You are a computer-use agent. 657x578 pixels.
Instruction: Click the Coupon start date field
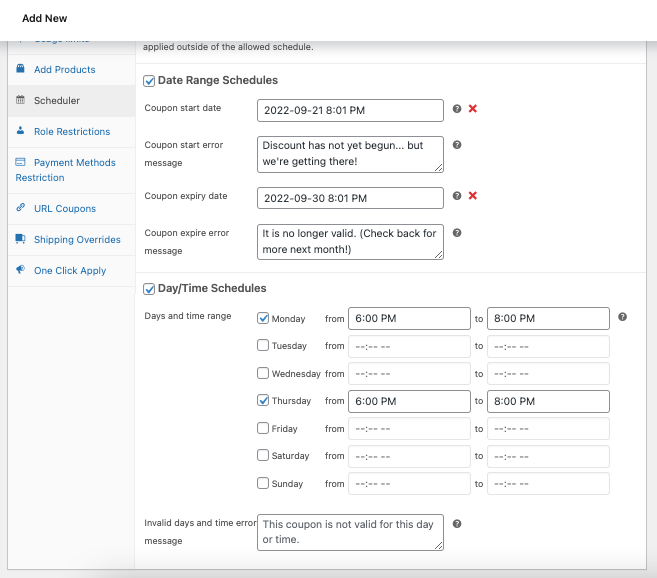pos(350,111)
